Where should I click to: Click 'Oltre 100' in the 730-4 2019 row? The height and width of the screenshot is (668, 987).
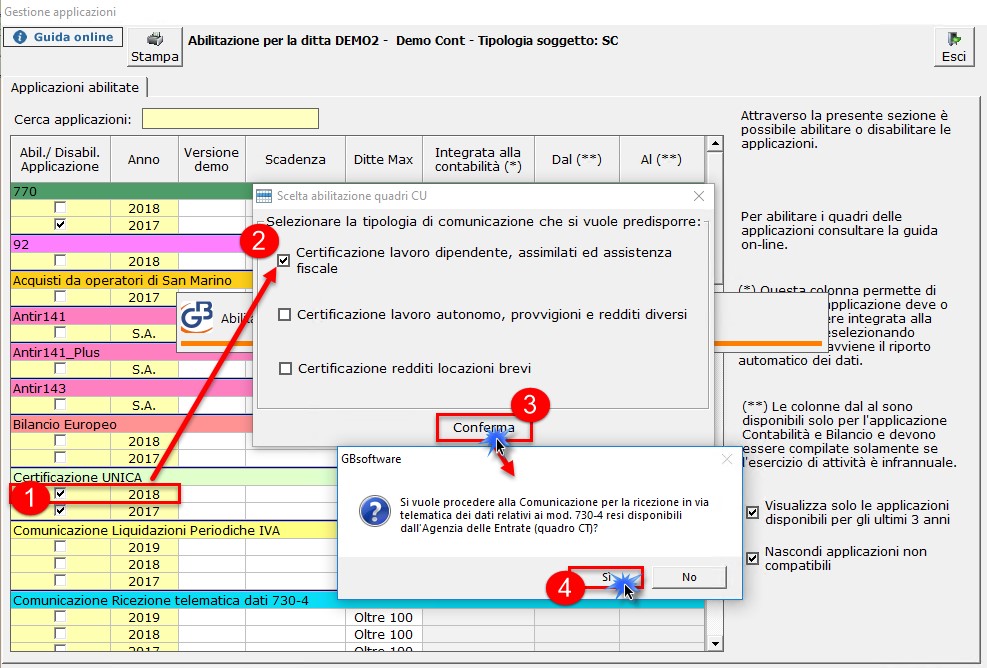383,618
